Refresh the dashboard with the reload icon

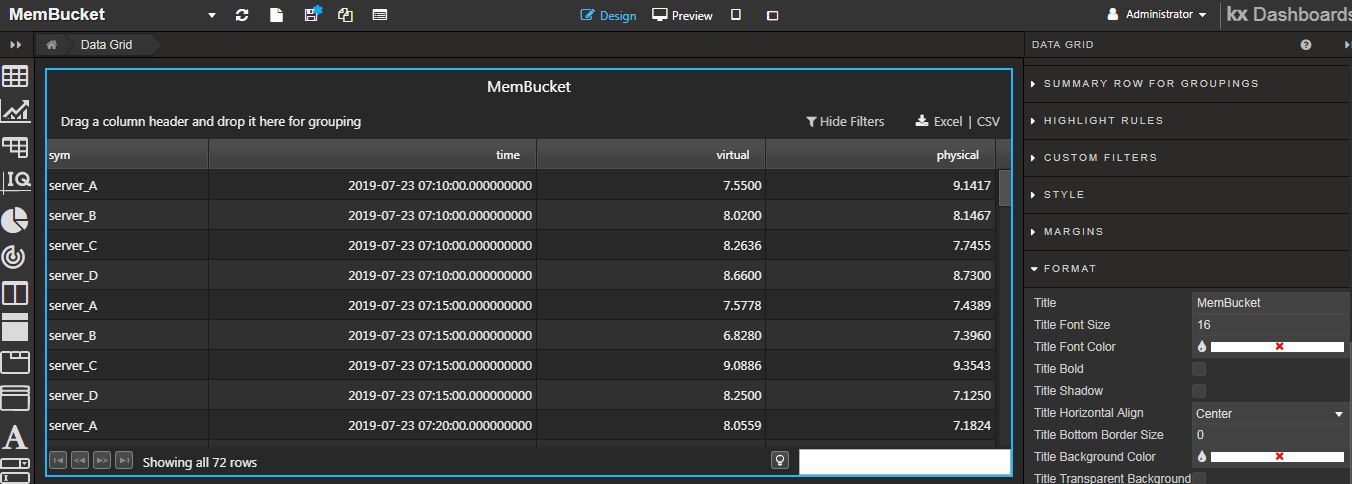pos(242,15)
